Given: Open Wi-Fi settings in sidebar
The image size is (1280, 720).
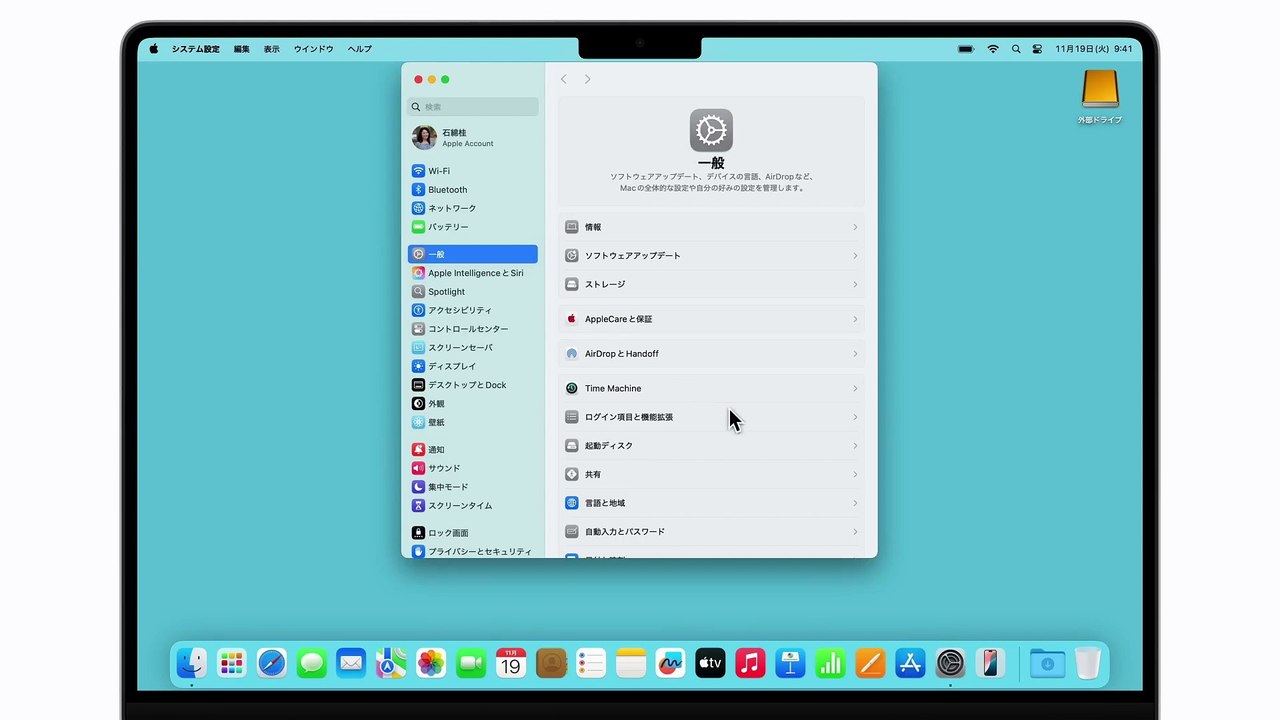Looking at the screenshot, I should click(x=472, y=171).
